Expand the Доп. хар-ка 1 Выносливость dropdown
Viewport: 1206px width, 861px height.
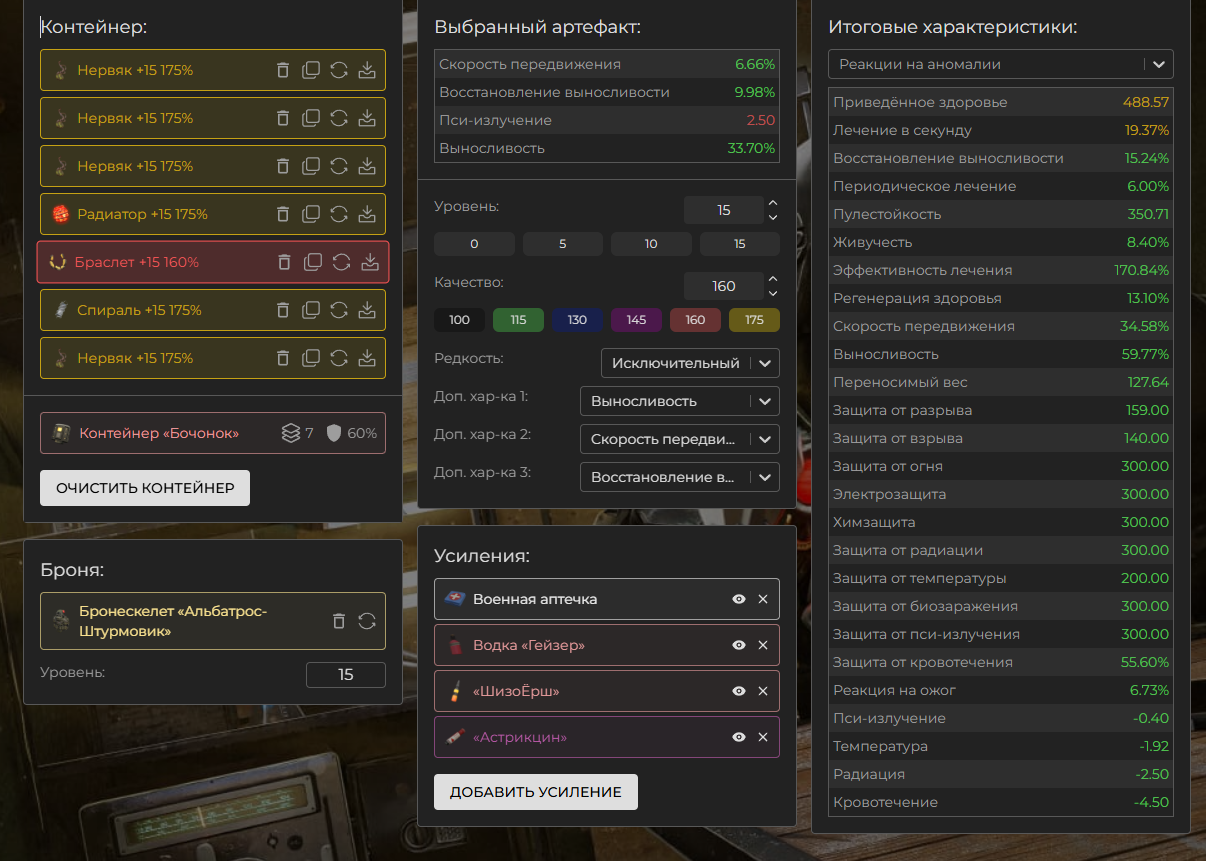[679, 401]
